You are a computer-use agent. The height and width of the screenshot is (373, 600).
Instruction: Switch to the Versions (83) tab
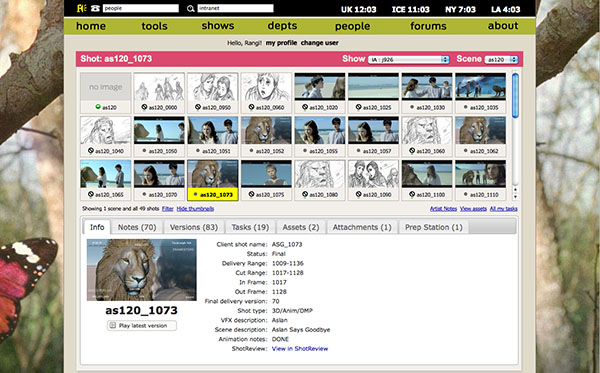point(194,227)
